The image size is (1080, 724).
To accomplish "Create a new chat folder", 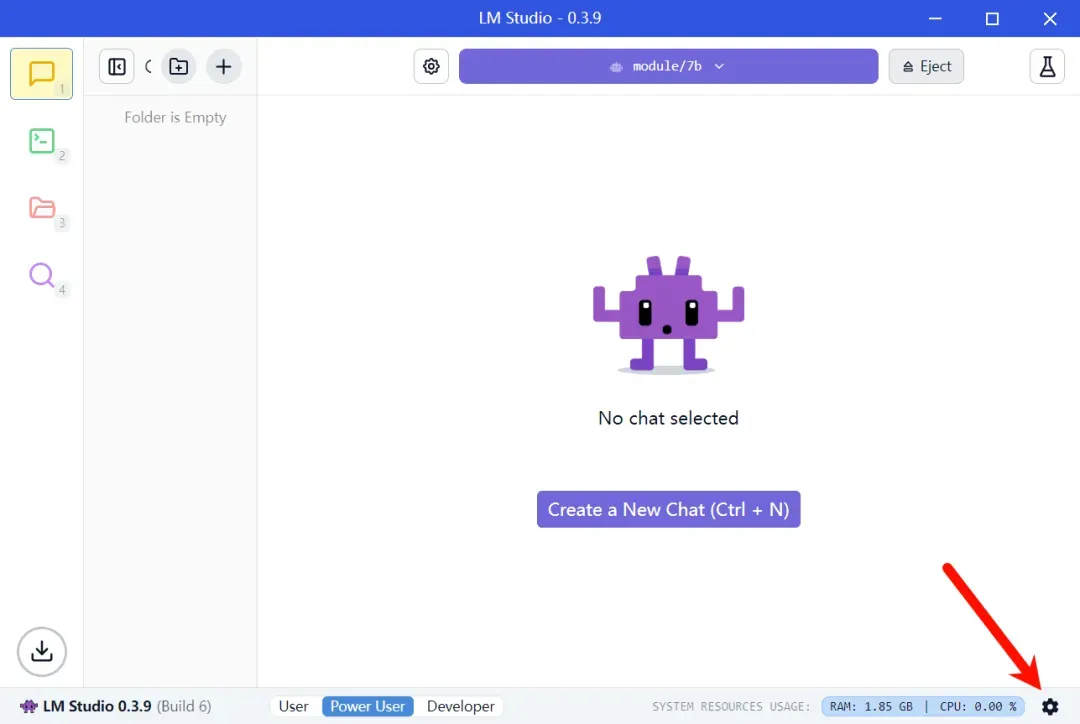I will (178, 66).
